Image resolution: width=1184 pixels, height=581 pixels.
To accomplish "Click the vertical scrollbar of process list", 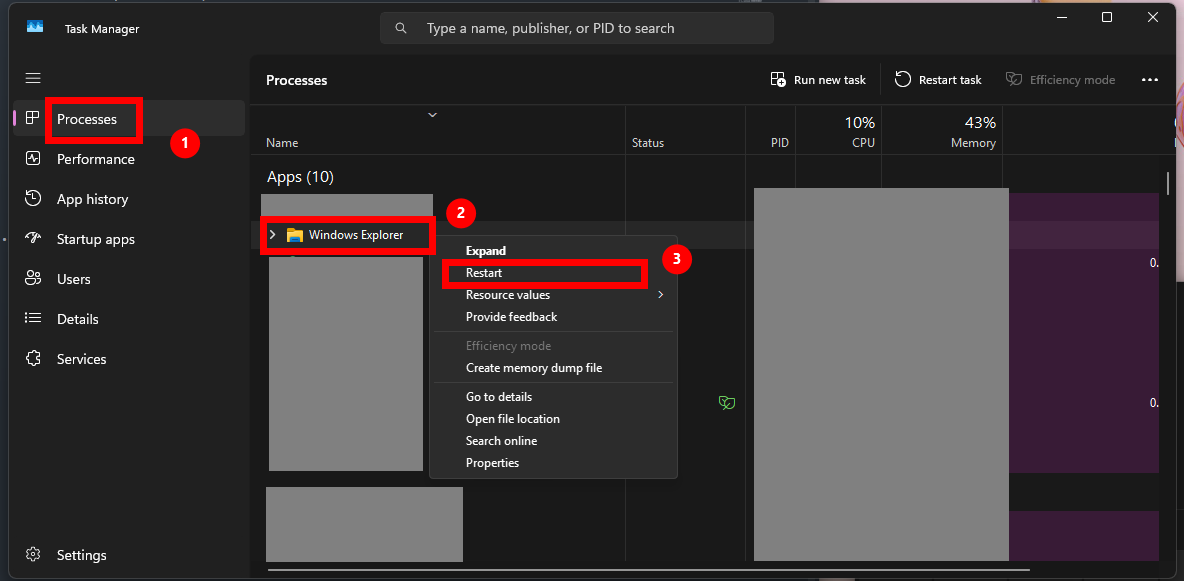I will pyautogui.click(x=1167, y=184).
